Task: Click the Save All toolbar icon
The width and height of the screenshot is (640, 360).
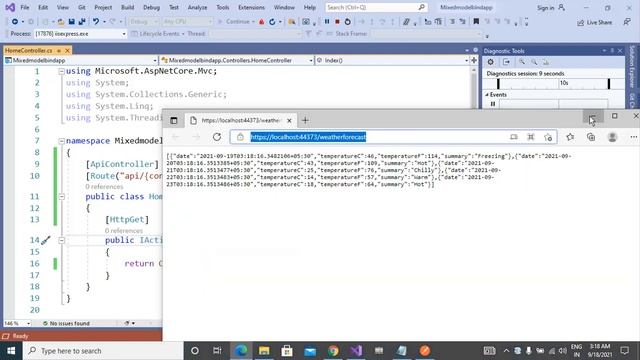Action: (82, 22)
